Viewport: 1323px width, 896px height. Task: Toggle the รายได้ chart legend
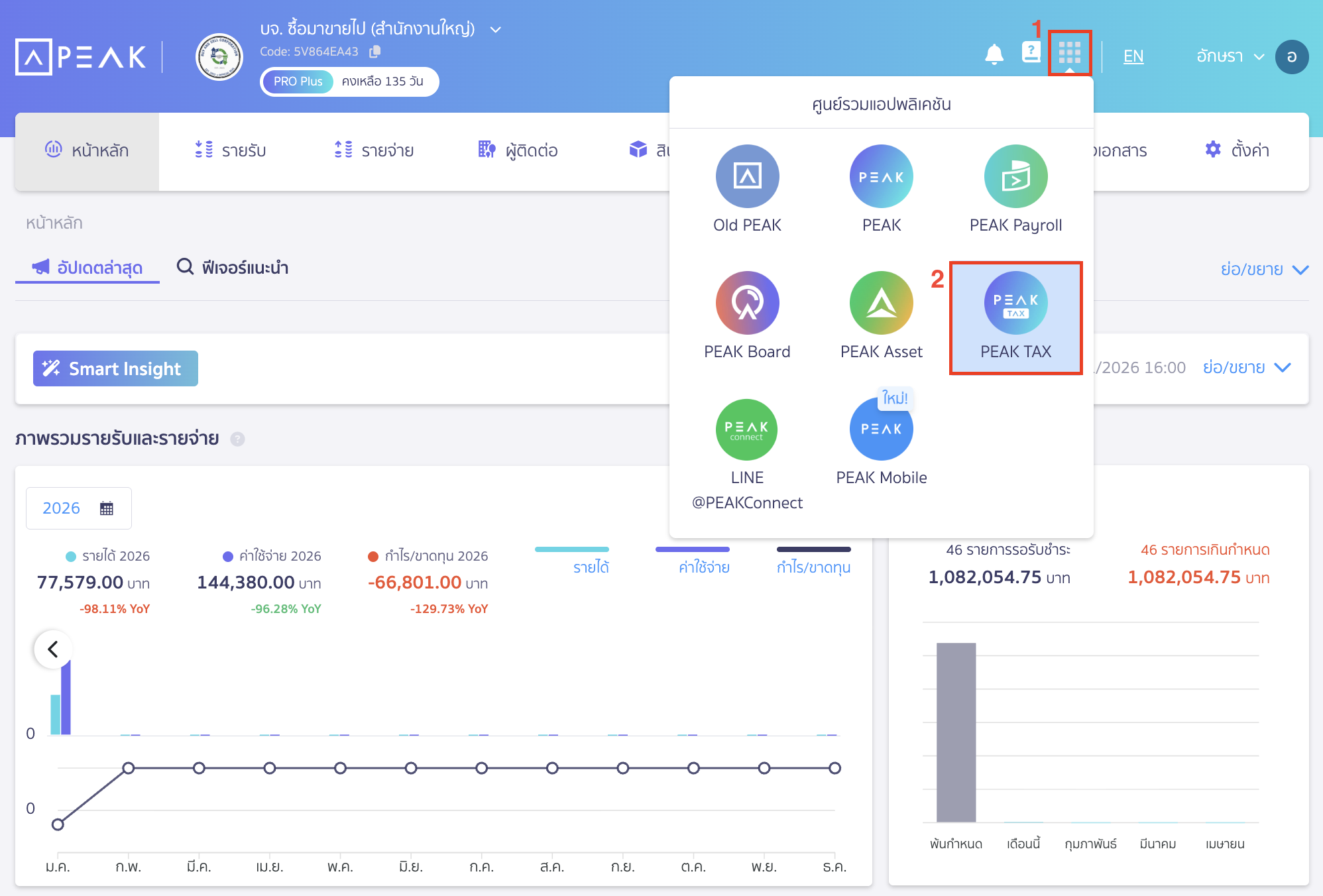[590, 567]
